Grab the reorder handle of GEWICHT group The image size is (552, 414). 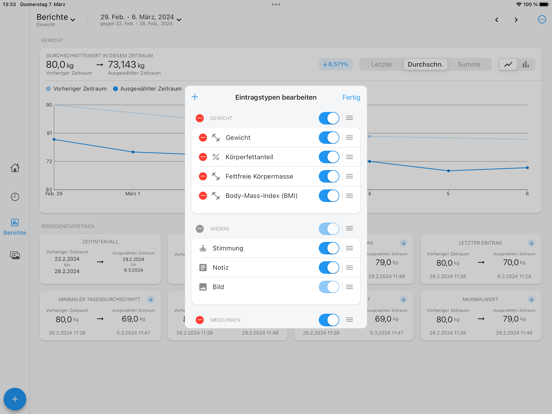coord(349,118)
